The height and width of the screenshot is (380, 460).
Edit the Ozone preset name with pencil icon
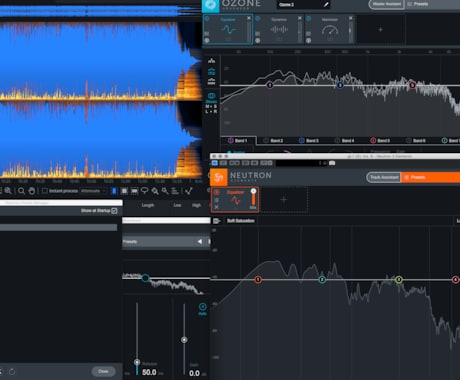click(x=326, y=5)
